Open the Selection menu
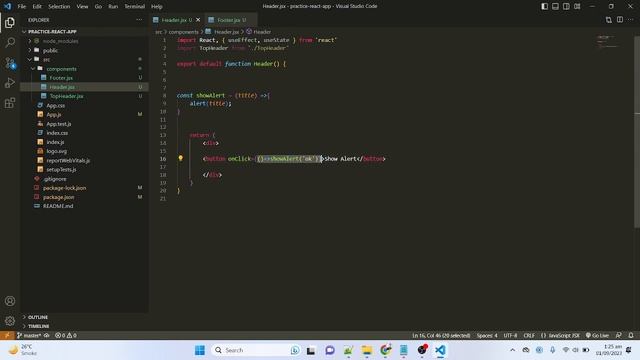 coord(59,7)
